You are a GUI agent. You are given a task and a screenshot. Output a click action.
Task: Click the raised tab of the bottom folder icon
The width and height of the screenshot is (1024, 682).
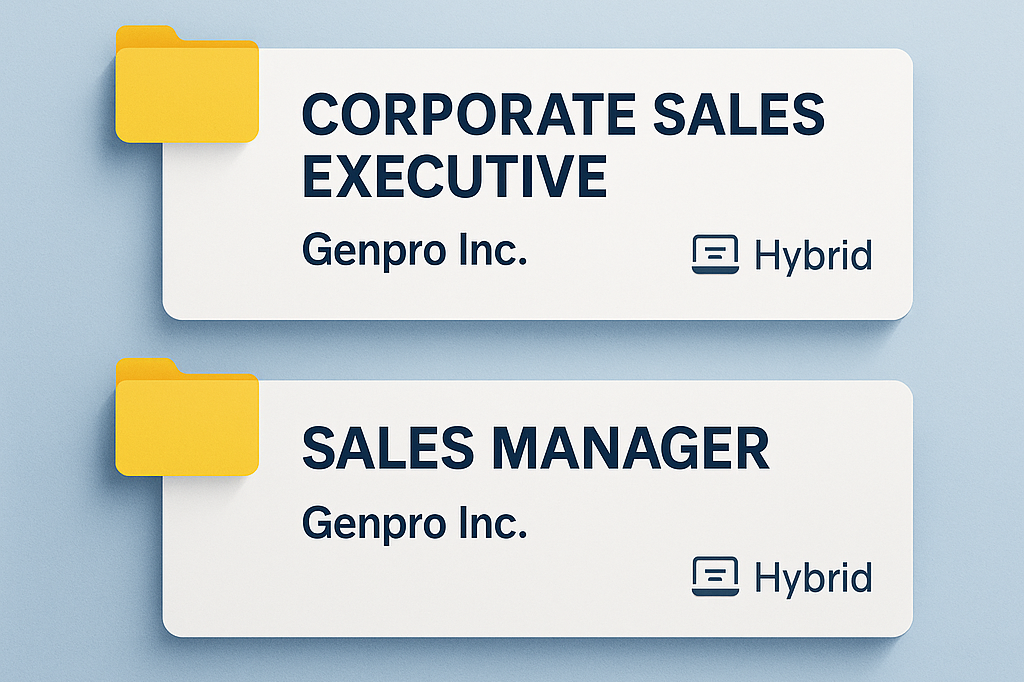pyautogui.click(x=147, y=366)
